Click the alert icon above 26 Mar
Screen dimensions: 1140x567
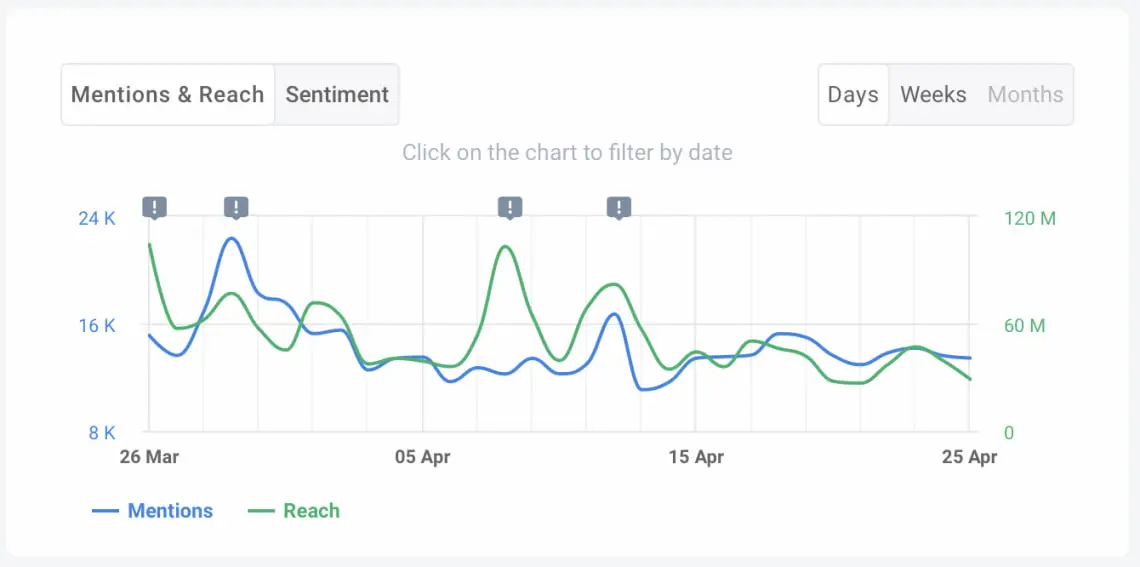click(x=154, y=207)
